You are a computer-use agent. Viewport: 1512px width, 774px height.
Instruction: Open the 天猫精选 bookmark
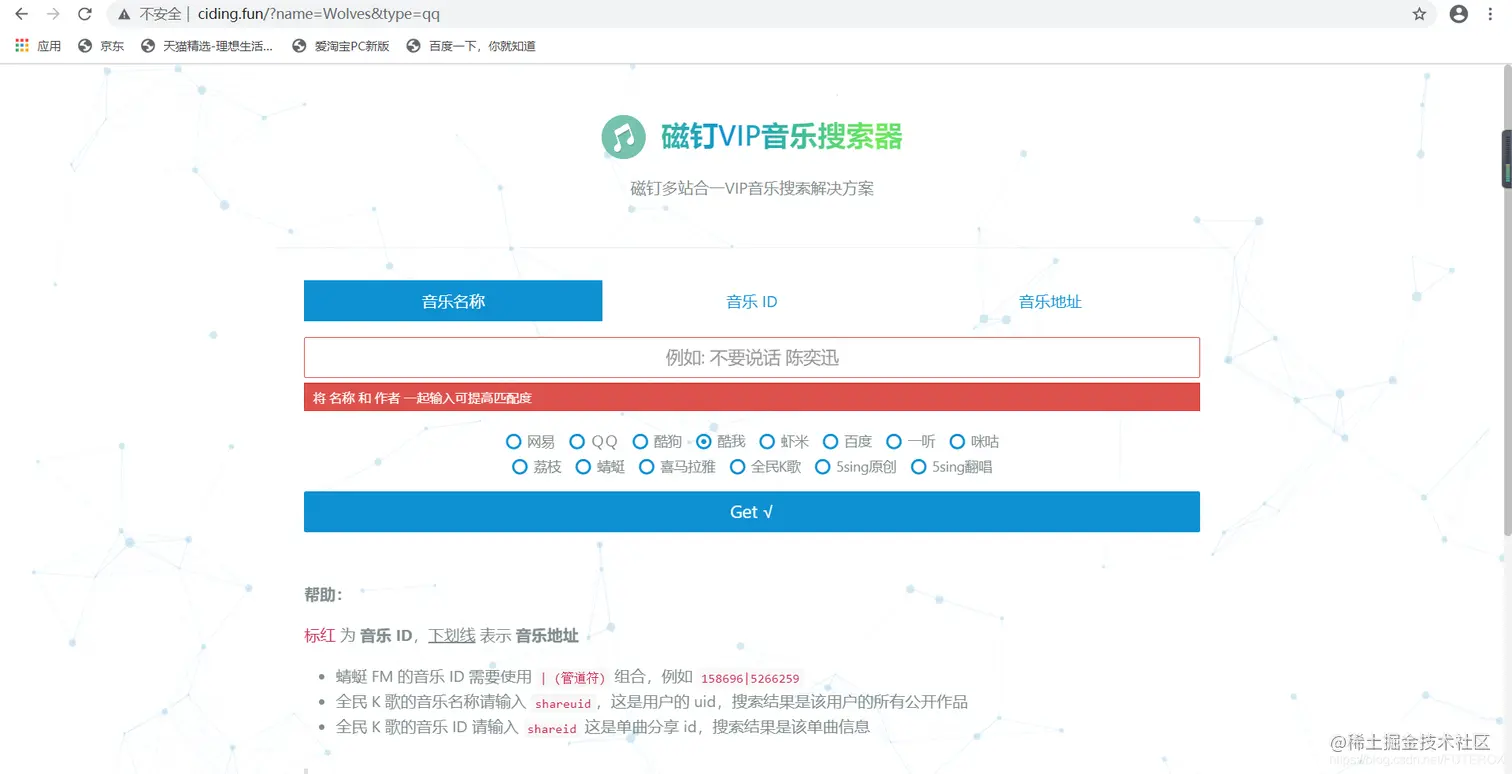[x=207, y=46]
